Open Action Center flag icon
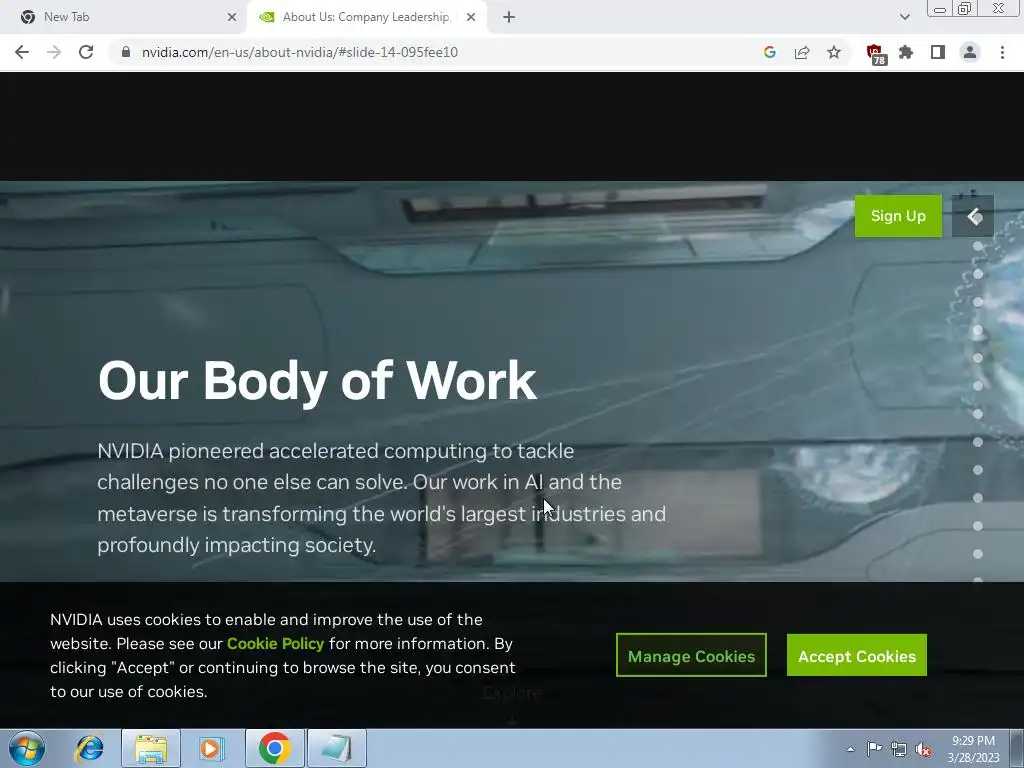Screen dimensions: 1024x768 (x=874, y=749)
